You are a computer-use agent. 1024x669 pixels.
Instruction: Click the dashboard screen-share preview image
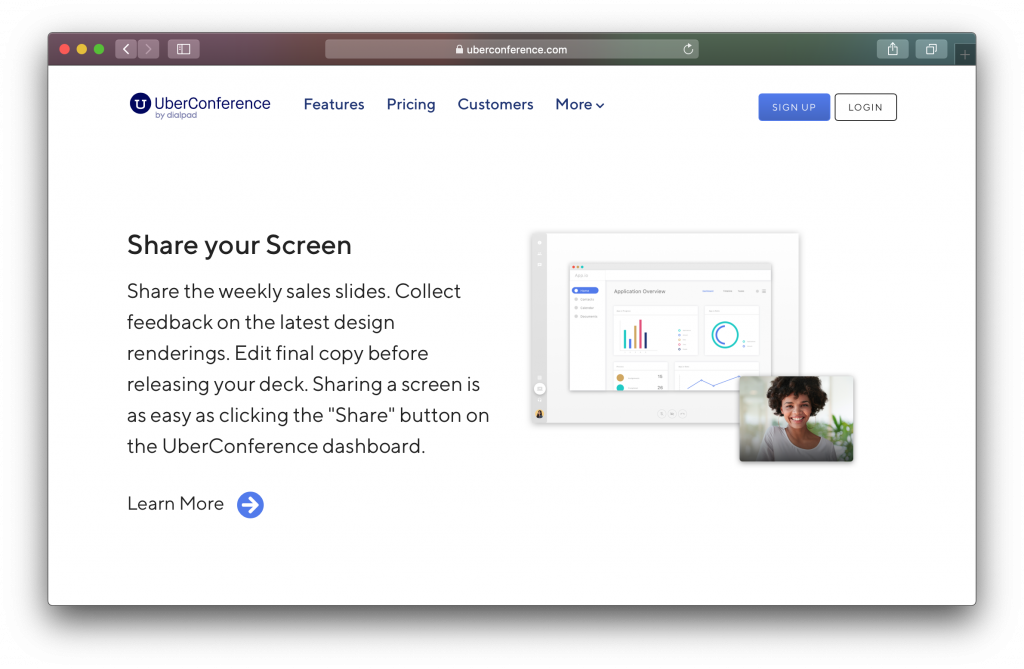click(665, 327)
